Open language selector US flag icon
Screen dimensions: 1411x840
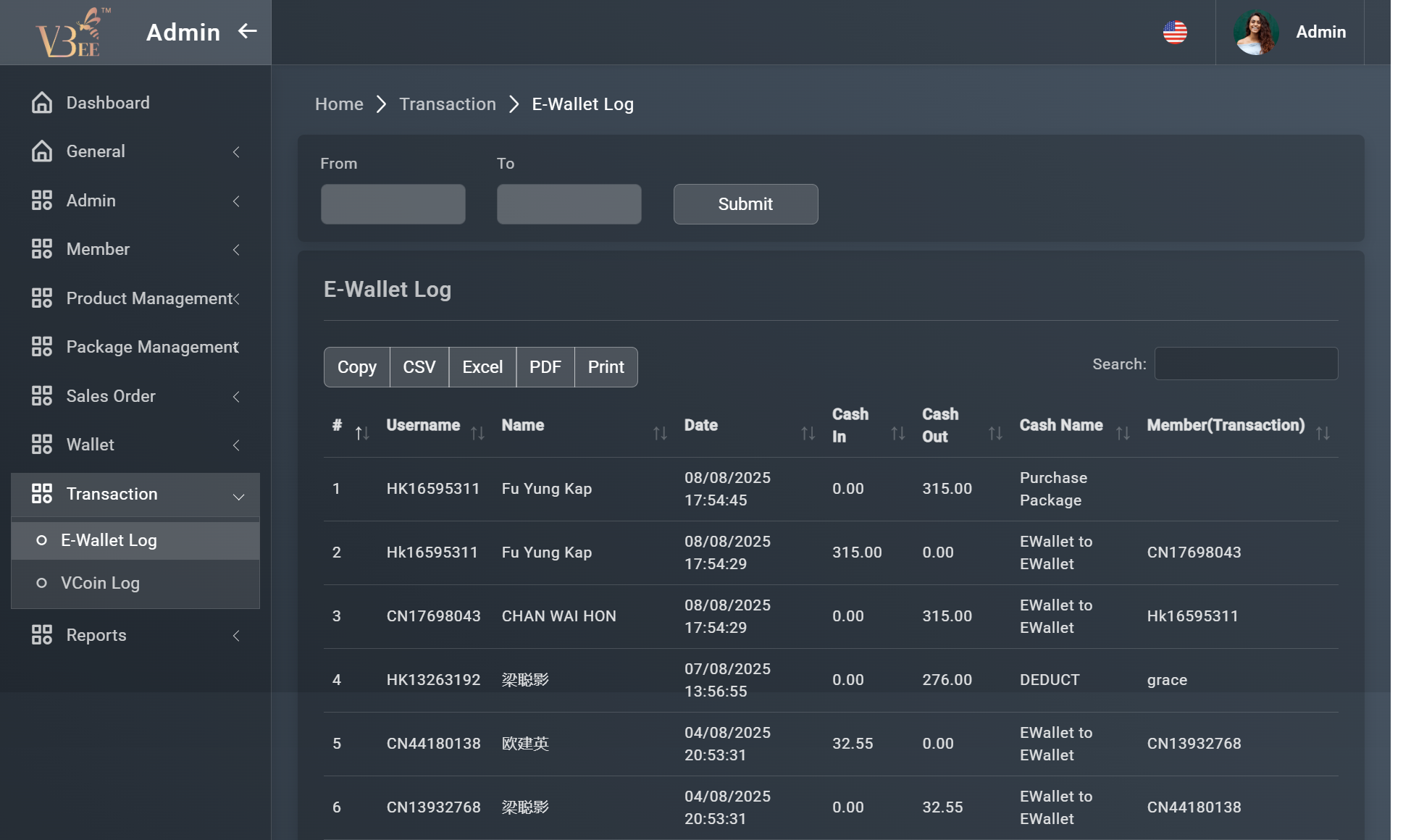[1174, 33]
